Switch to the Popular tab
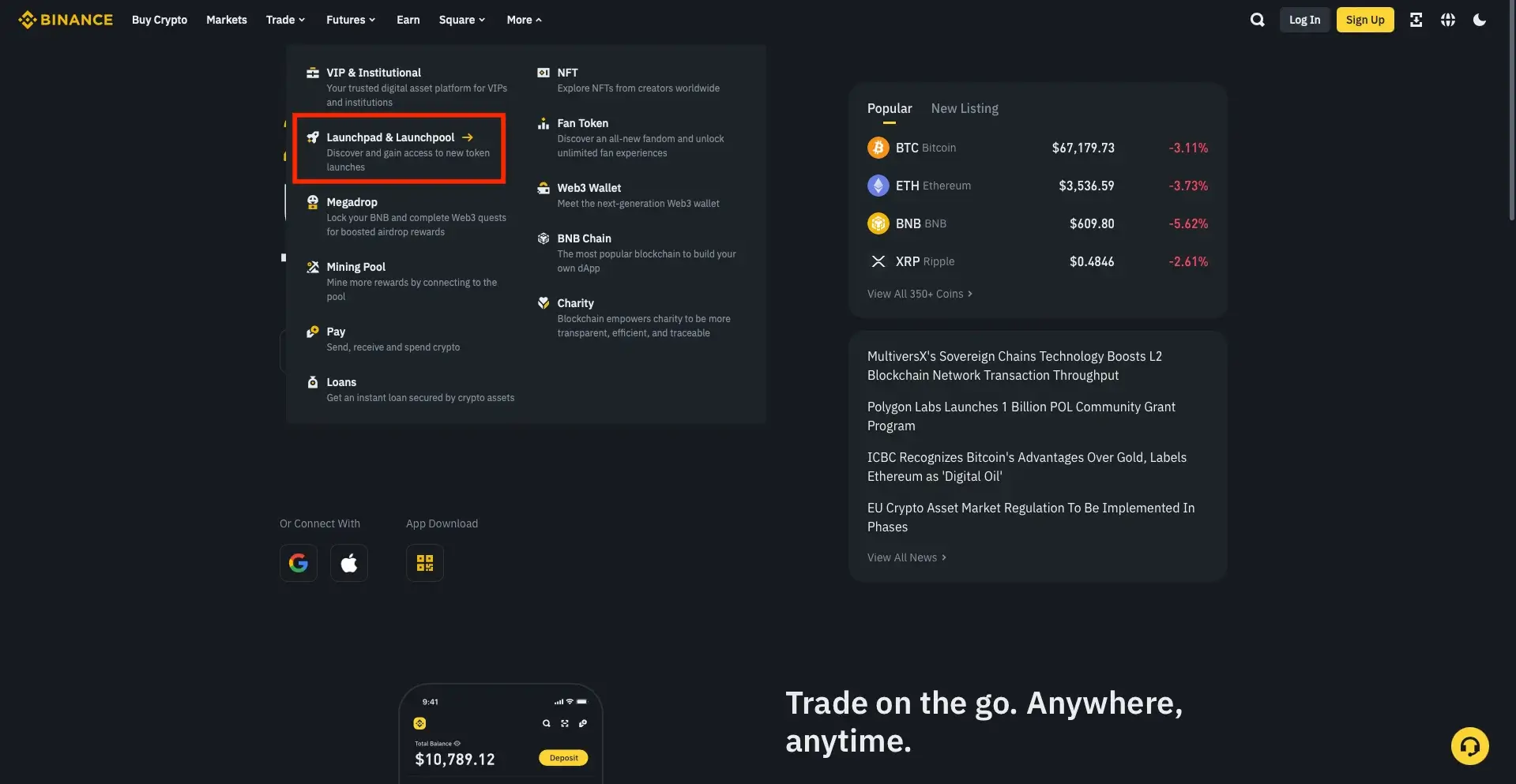This screenshot has height=784, width=1516. (890, 108)
